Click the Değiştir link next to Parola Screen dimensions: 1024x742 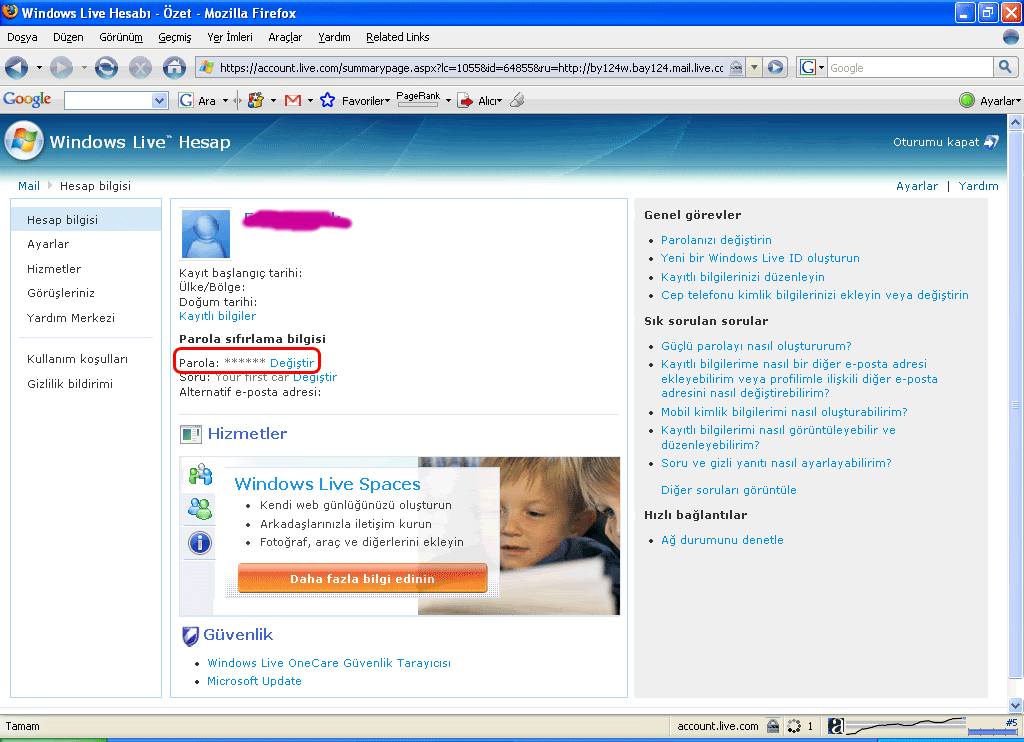(292, 363)
